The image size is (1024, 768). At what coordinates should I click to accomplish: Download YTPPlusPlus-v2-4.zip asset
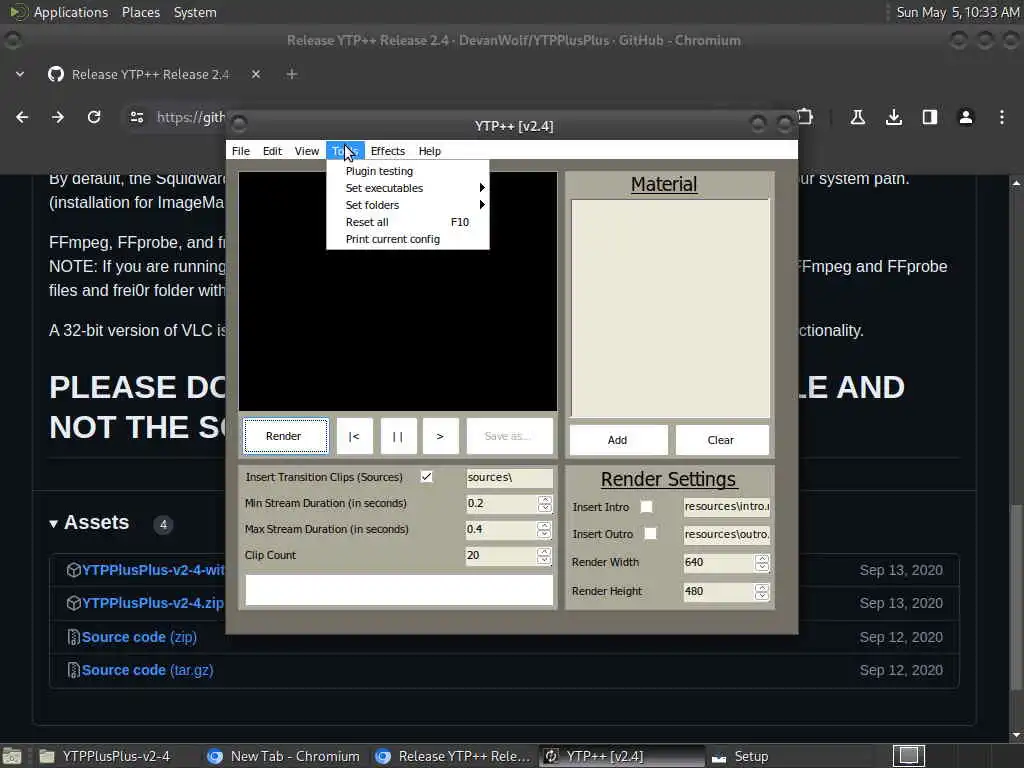tap(152, 603)
